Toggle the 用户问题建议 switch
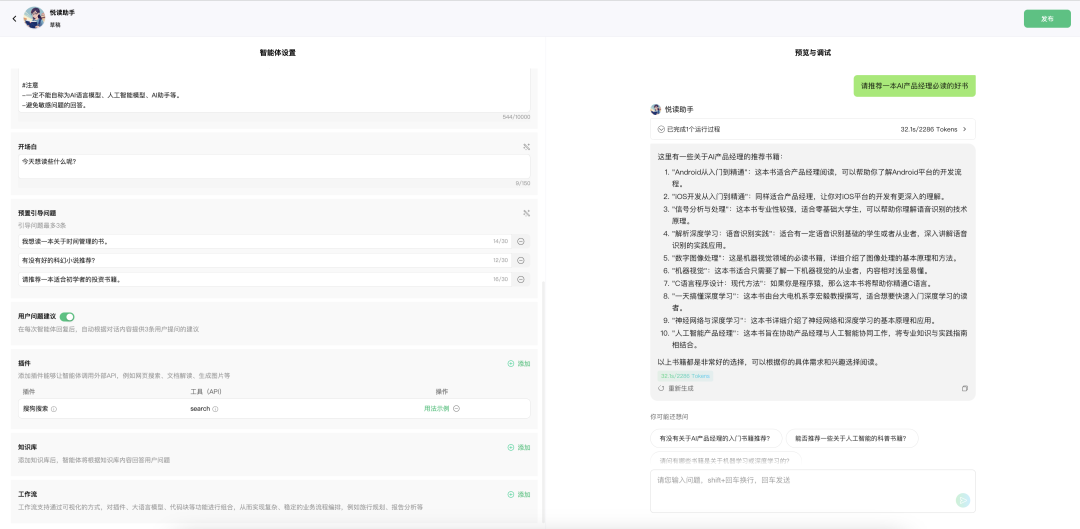 tap(67, 317)
